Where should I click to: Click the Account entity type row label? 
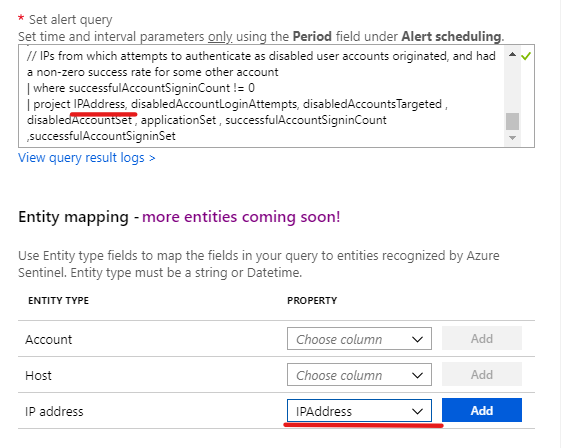tap(49, 339)
